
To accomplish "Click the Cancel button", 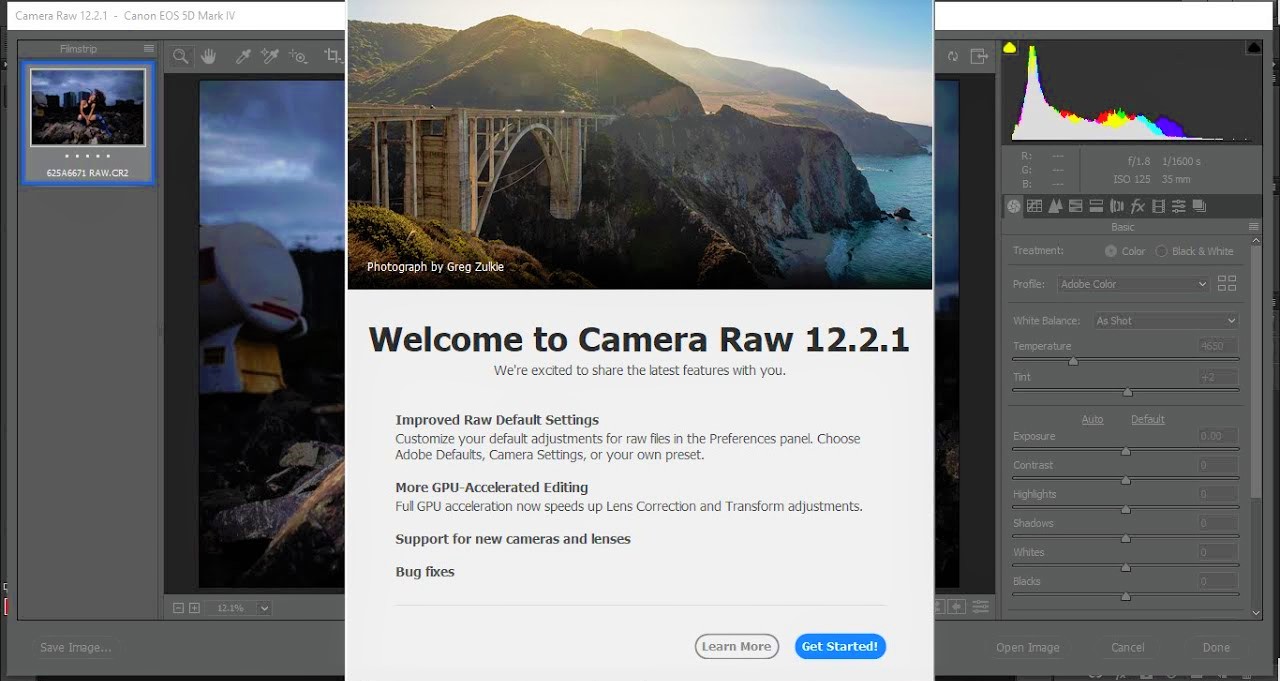I will pos(1128,647).
